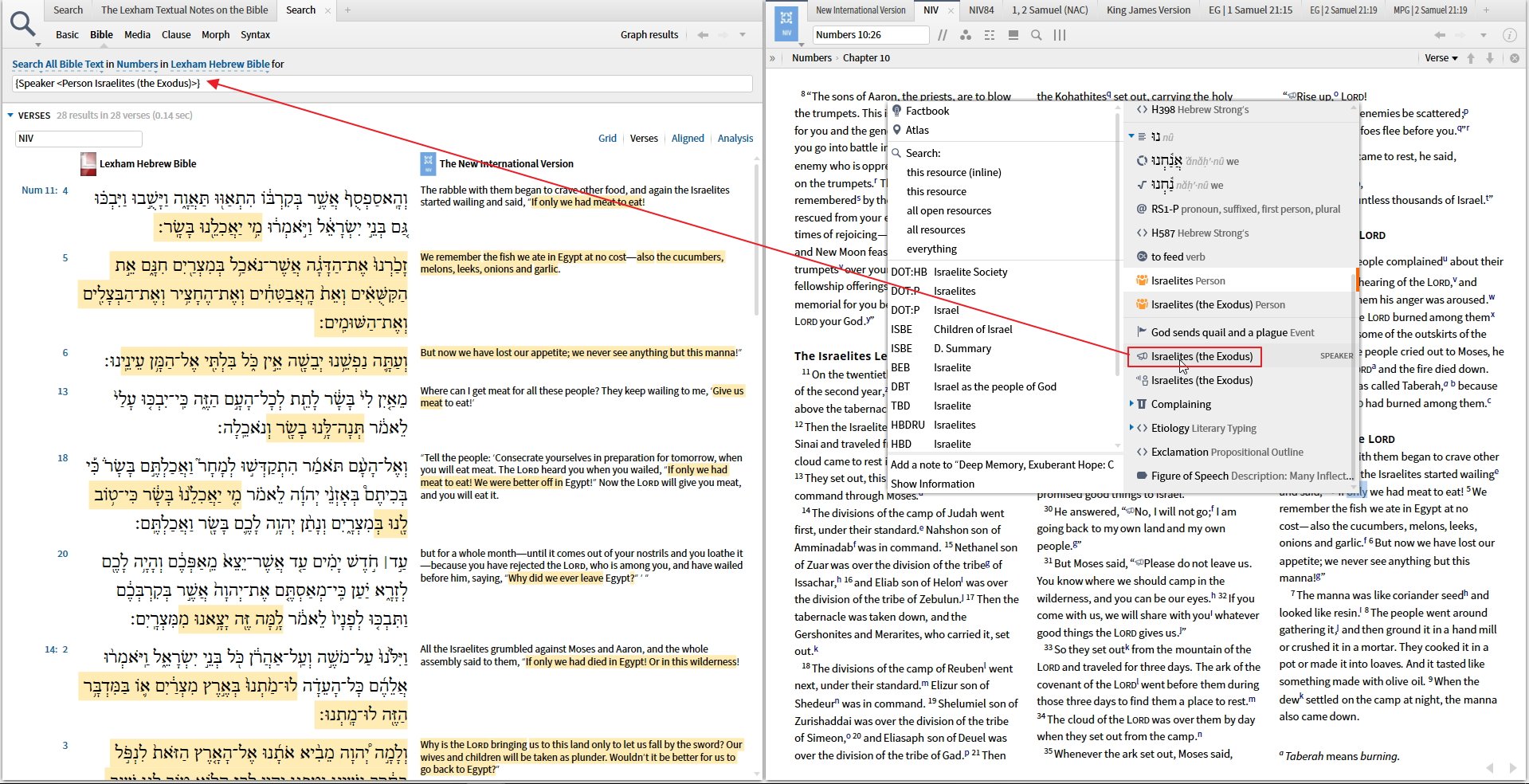Click the New International Version cover thumbnail
This screenshot has width=1529, height=784.
tap(428, 164)
